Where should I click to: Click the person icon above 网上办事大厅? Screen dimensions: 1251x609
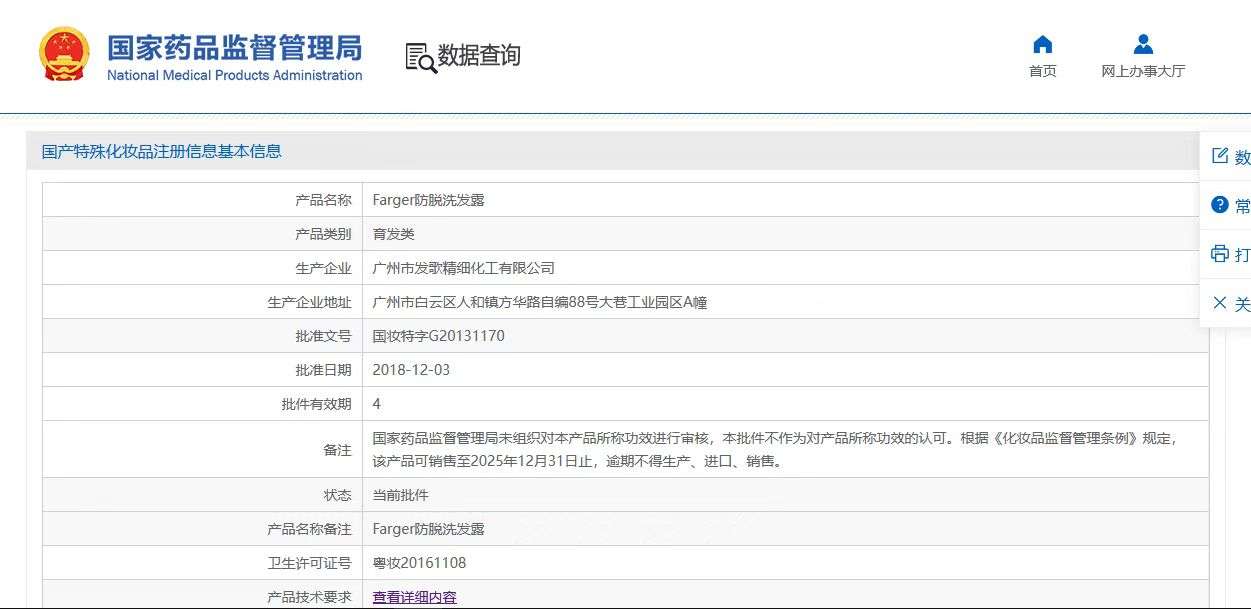pos(1142,42)
